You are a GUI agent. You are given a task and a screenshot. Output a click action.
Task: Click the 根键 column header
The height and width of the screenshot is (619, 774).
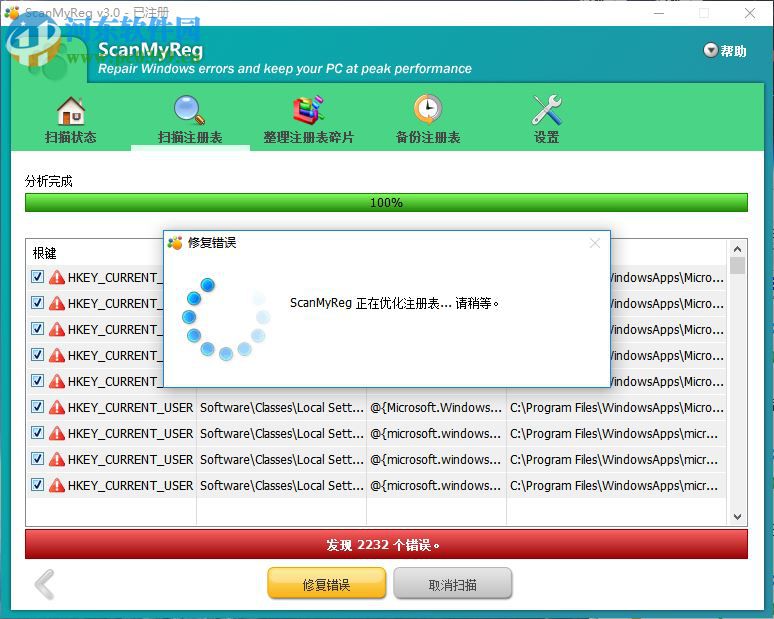[44, 253]
